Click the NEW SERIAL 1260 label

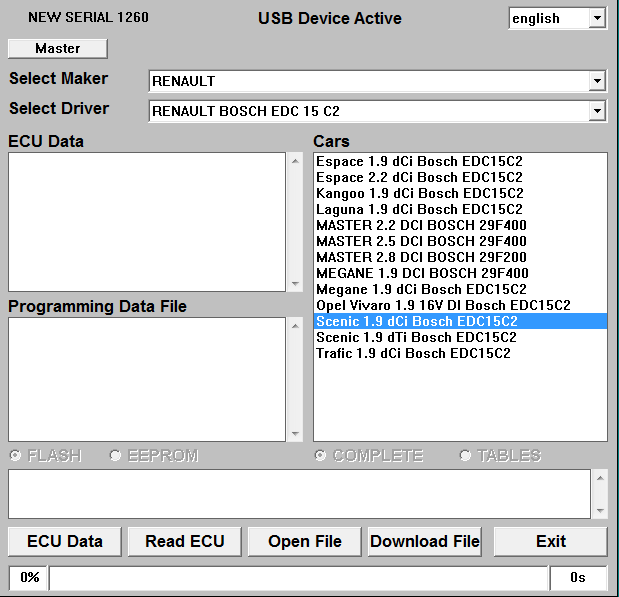88,17
